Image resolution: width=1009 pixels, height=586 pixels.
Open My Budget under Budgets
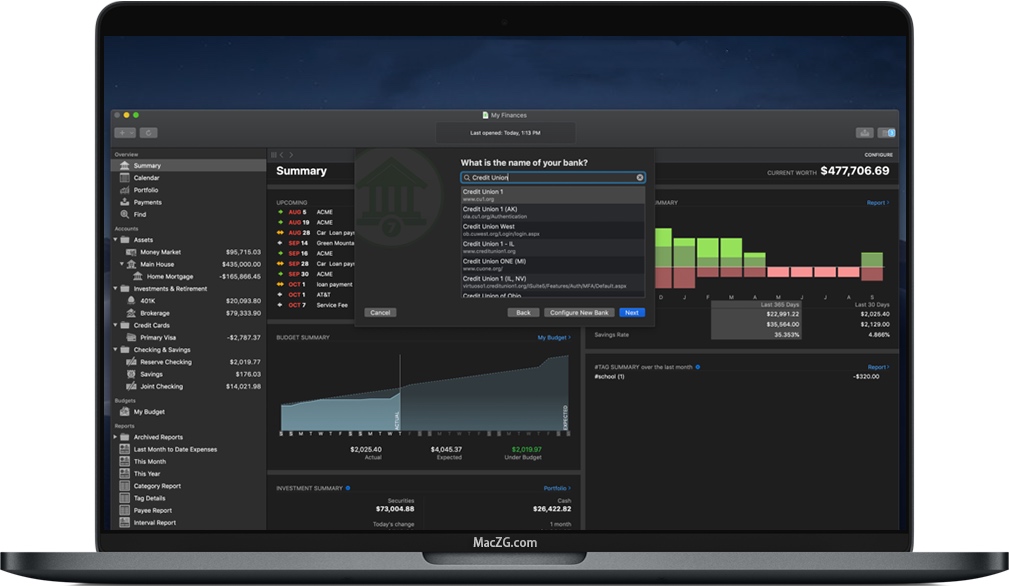(150, 411)
